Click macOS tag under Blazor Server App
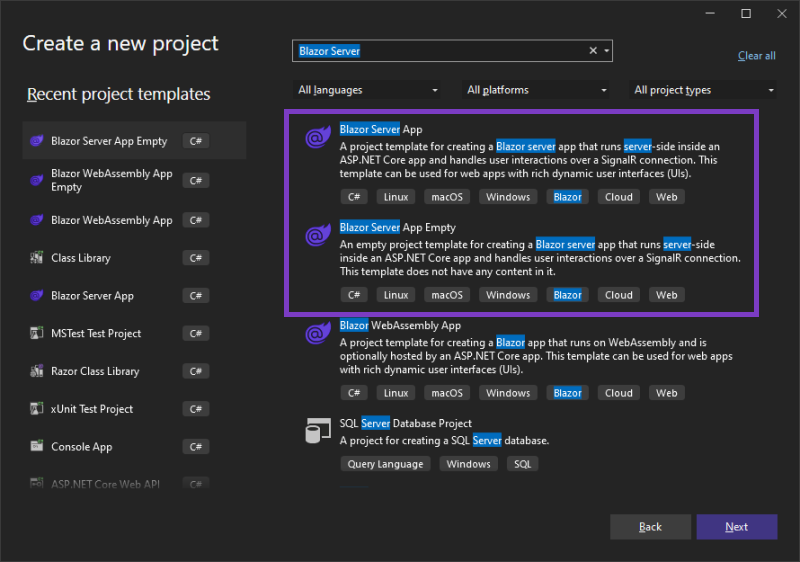Image resolution: width=800 pixels, height=562 pixels. tap(447, 197)
